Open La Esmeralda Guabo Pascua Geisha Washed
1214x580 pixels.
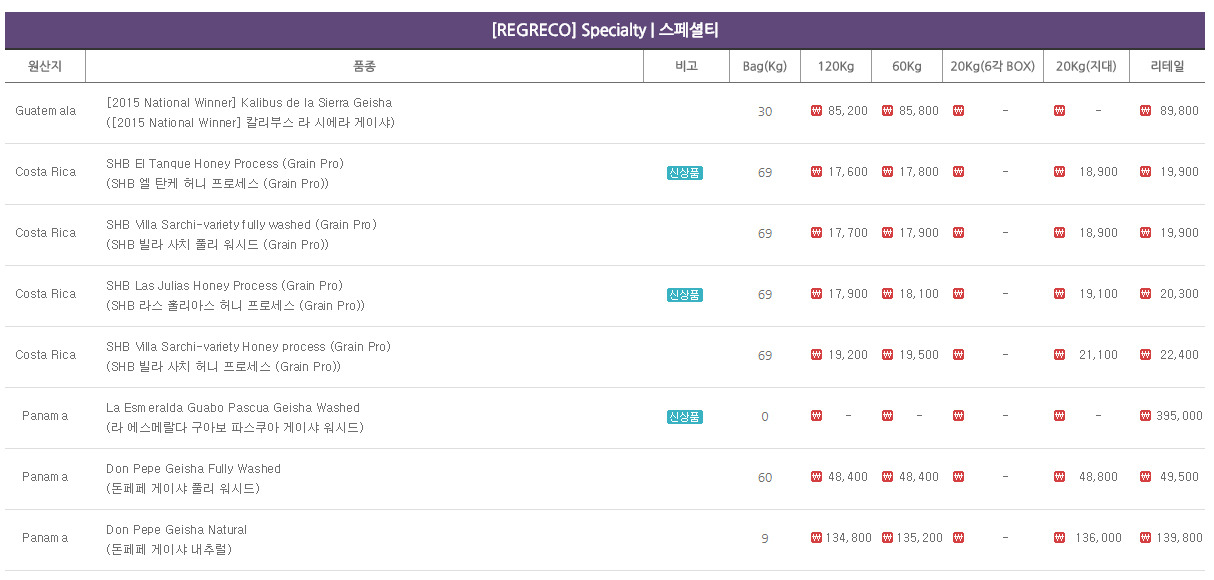pos(233,408)
